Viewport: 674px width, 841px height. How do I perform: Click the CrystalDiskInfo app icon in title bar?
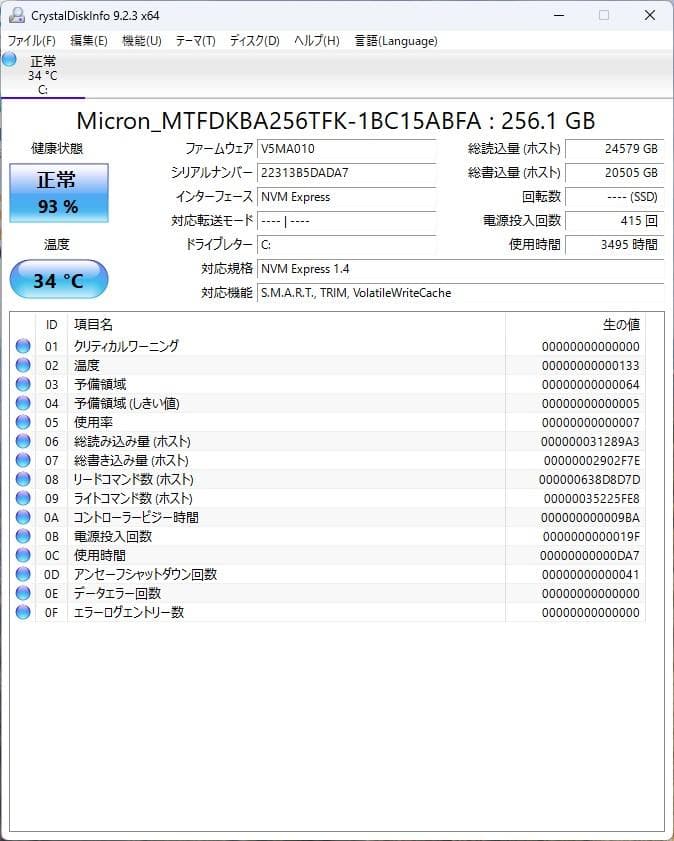(17, 16)
